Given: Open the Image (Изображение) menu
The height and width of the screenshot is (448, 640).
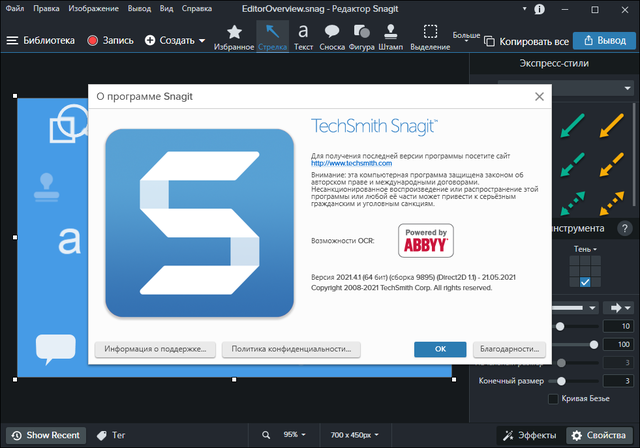Looking at the screenshot, I should coord(93,8).
